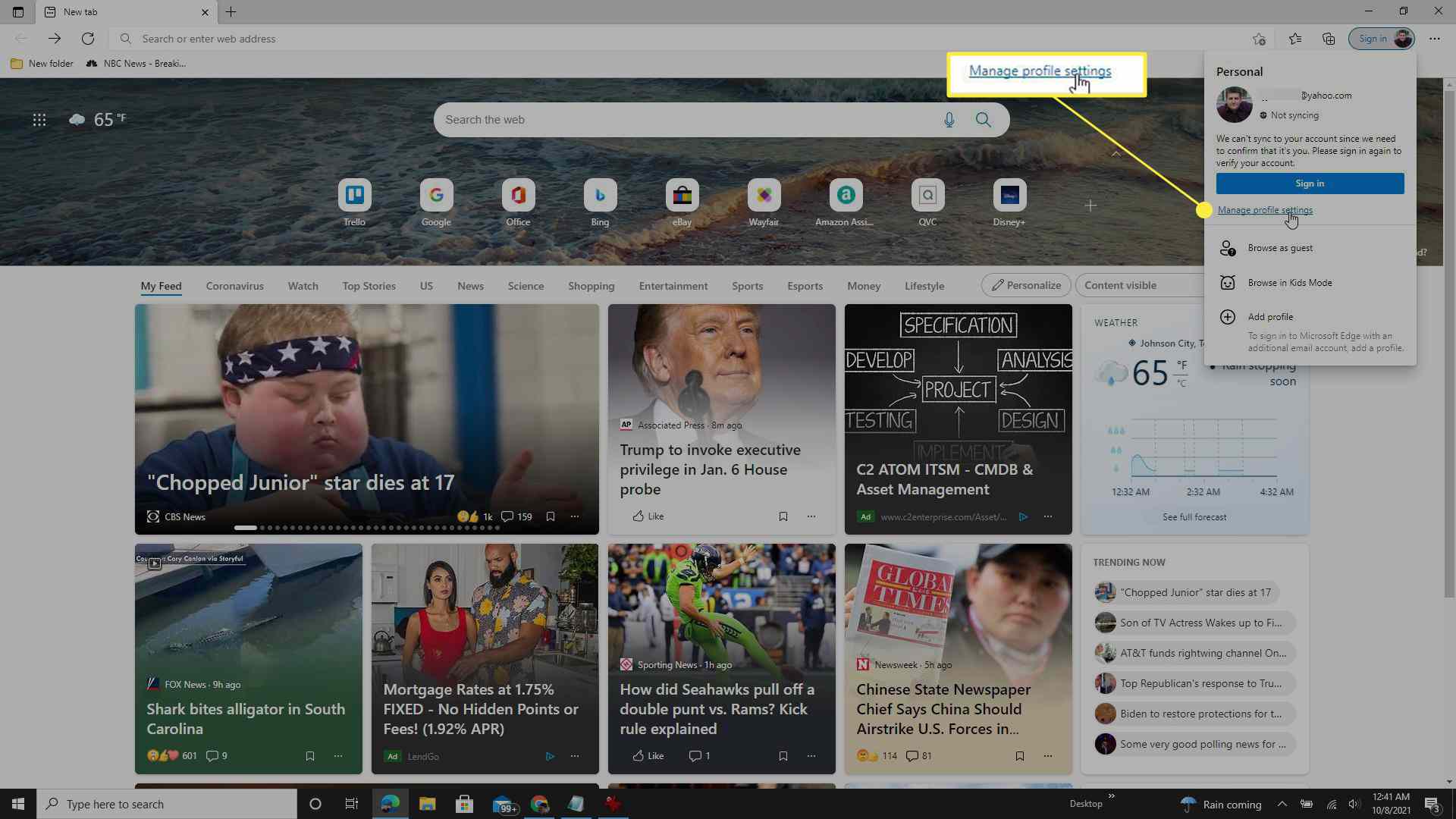Open Settings and more ellipsis menu
The image size is (1456, 819).
click(x=1434, y=39)
